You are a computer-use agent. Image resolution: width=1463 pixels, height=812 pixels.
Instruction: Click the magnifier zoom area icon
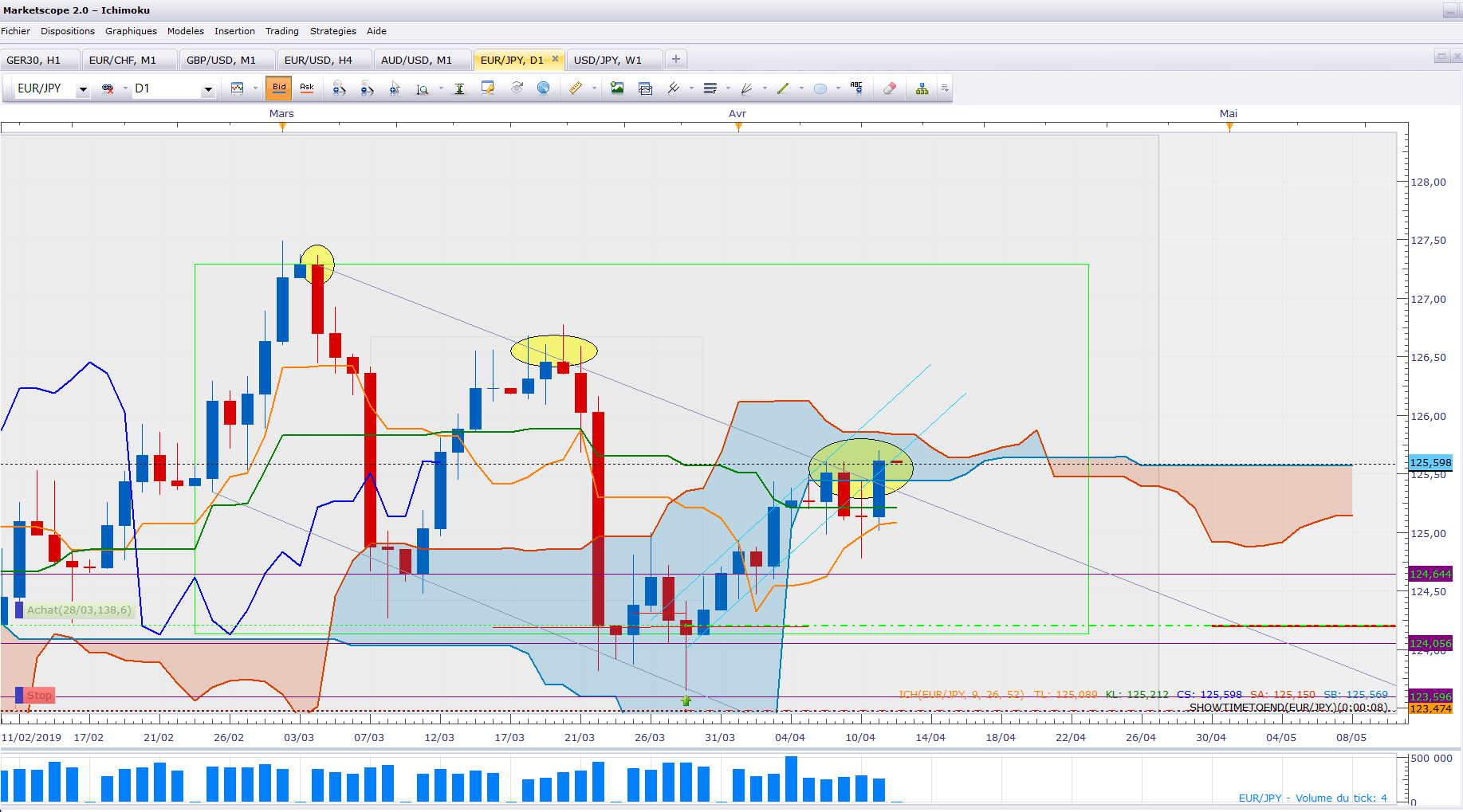(422, 88)
